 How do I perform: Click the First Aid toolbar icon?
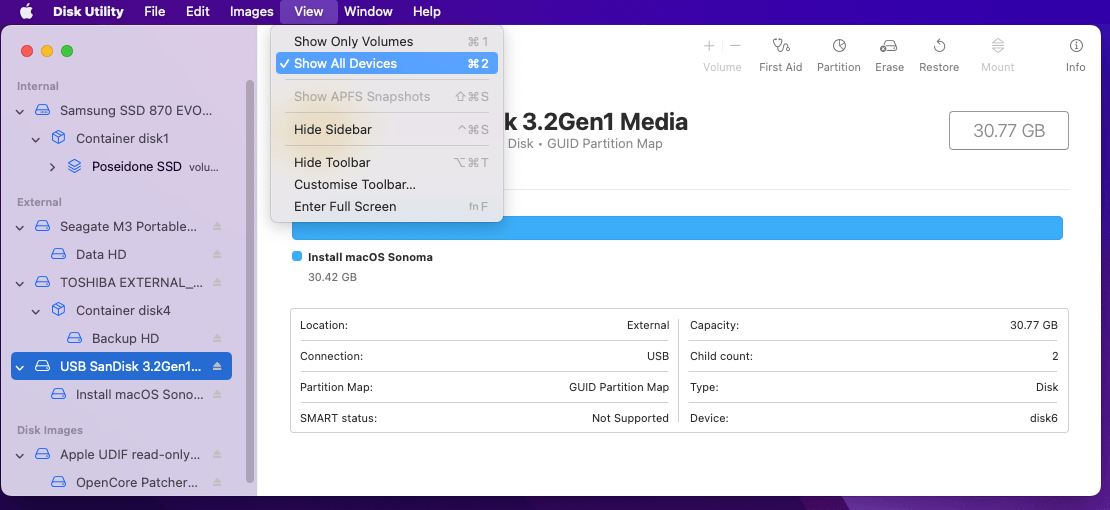tap(780, 47)
